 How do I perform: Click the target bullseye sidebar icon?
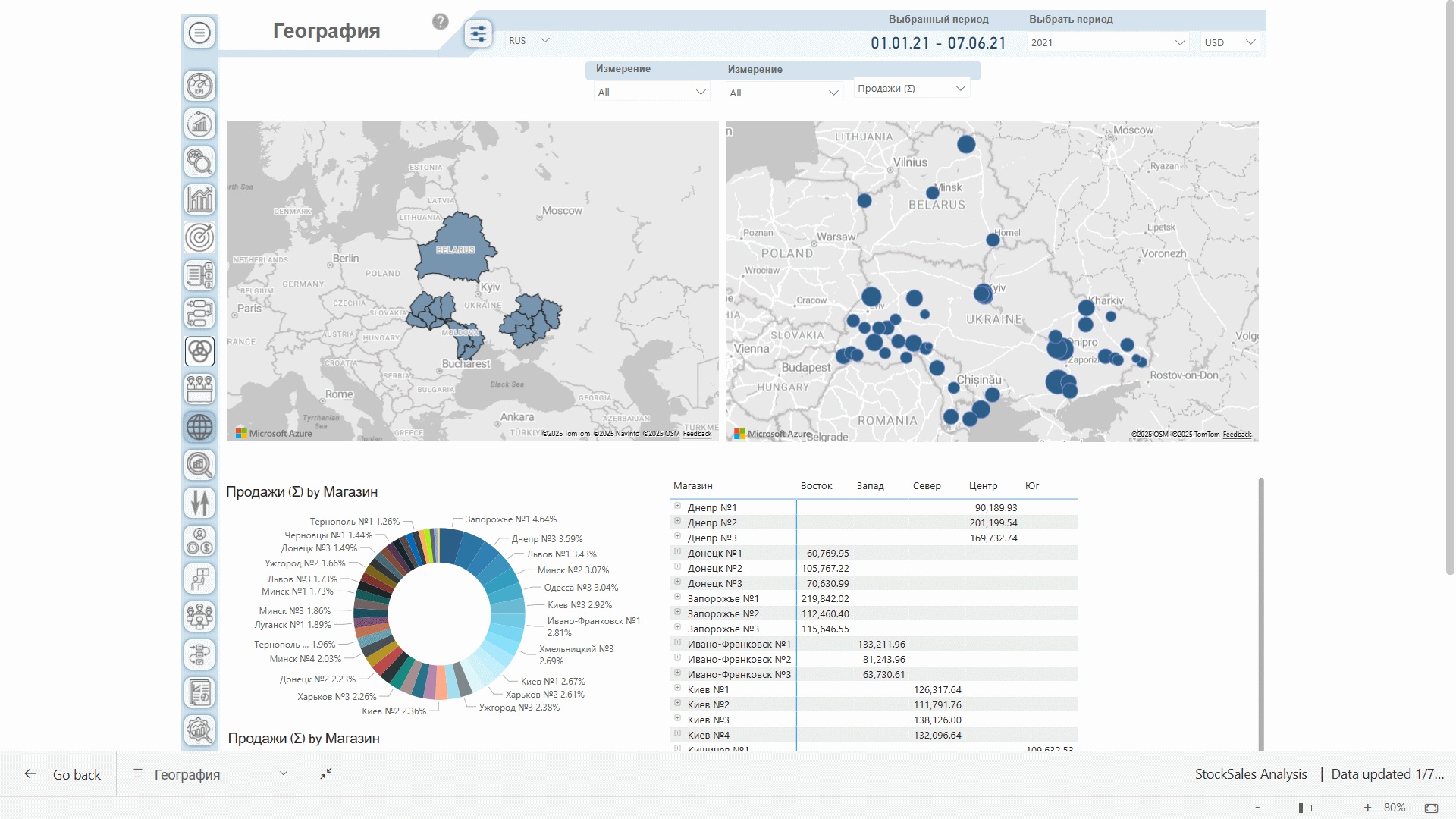pyautogui.click(x=199, y=237)
